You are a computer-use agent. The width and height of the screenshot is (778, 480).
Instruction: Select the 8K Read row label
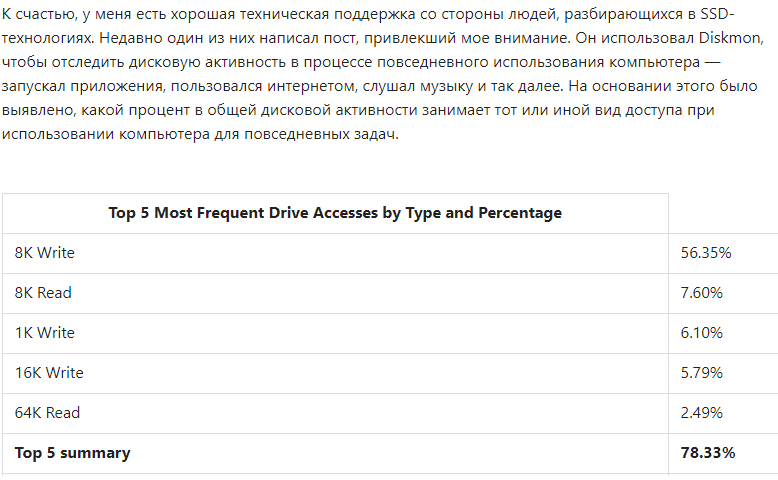43,293
